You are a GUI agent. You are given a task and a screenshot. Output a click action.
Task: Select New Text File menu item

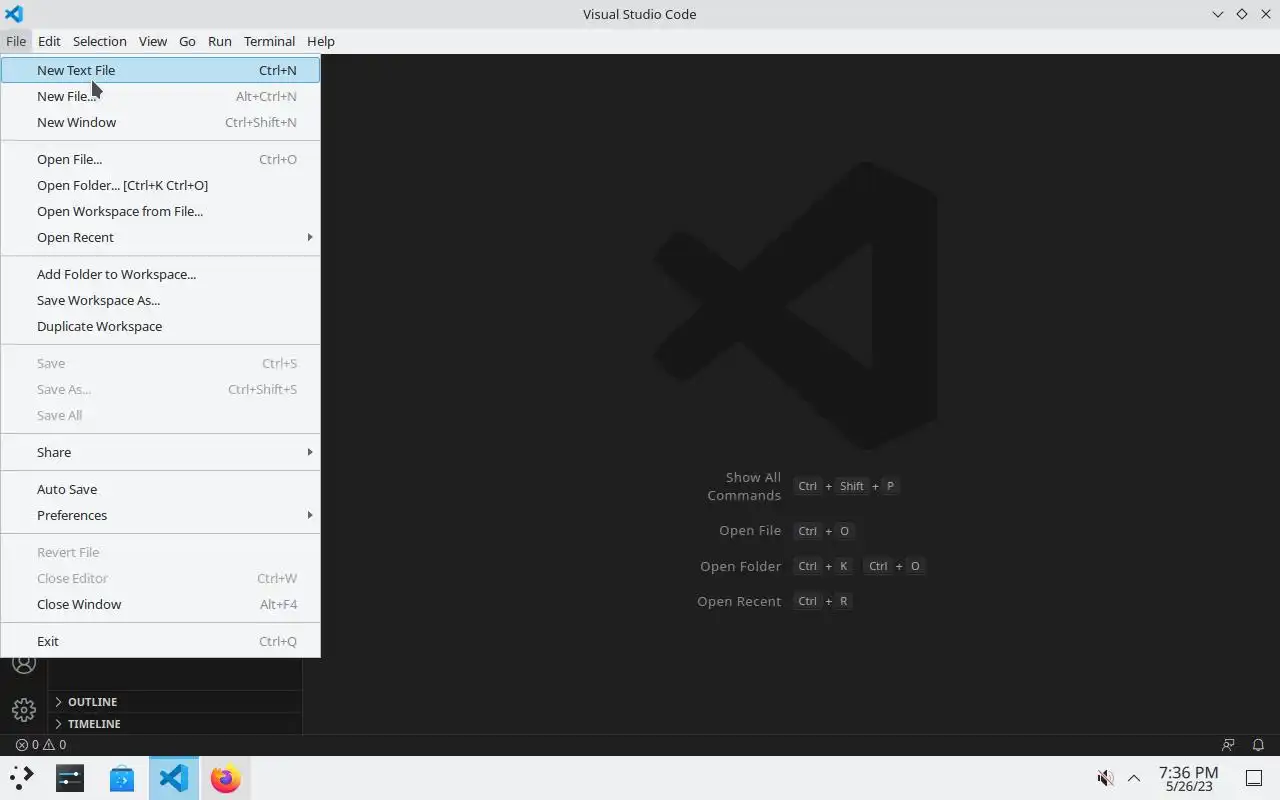click(x=160, y=70)
